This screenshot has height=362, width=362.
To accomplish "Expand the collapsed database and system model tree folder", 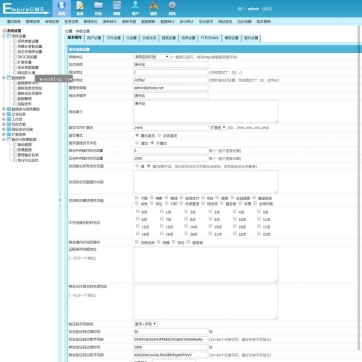I will pyautogui.click(x=4, y=109).
